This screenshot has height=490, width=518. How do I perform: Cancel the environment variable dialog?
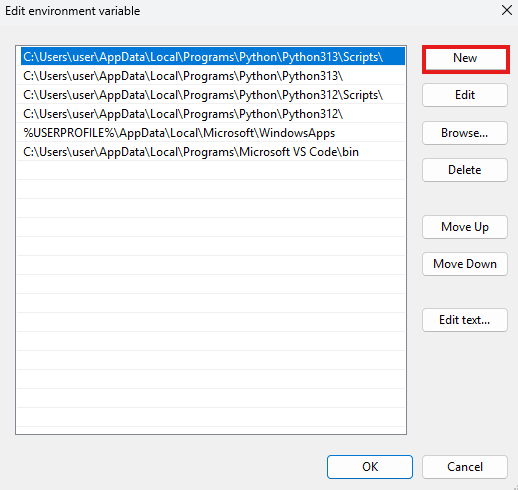(x=465, y=467)
